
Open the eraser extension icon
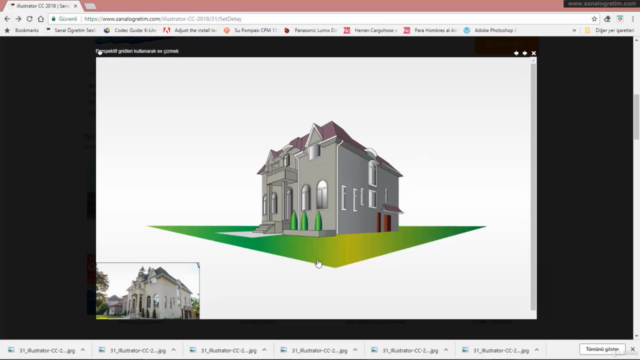[607, 19]
